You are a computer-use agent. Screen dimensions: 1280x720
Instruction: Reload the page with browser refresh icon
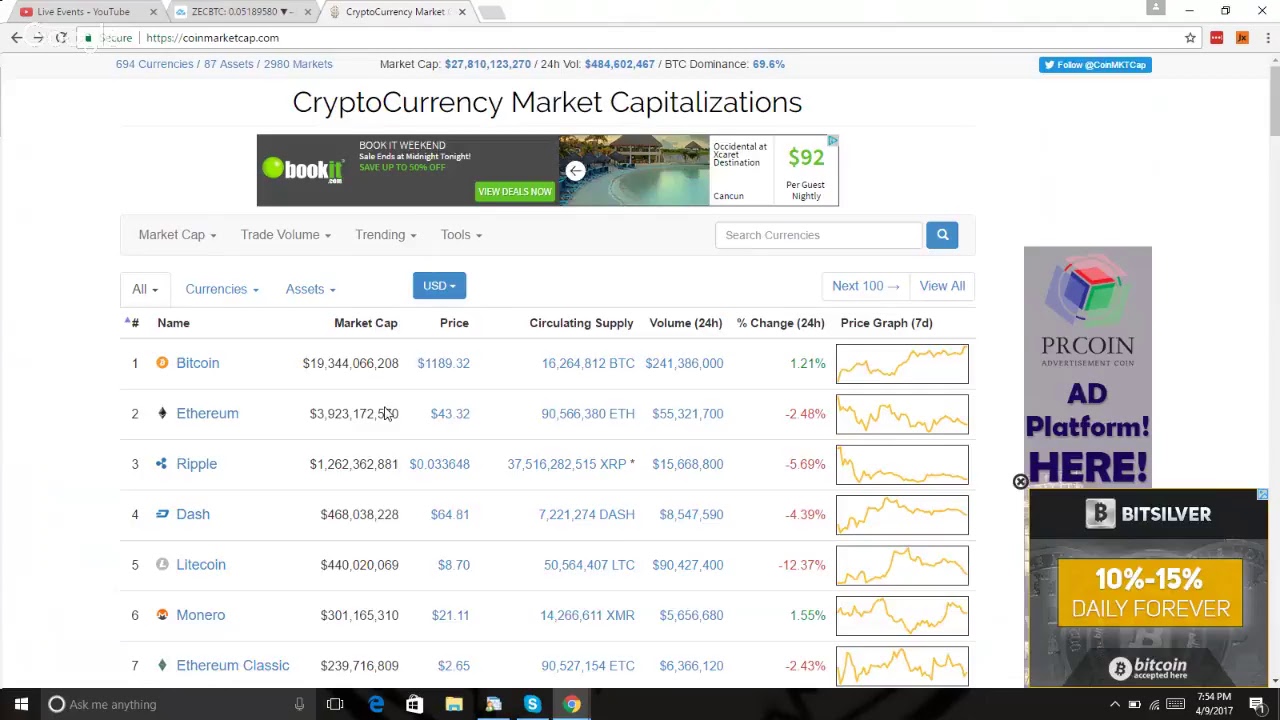pyautogui.click(x=61, y=38)
